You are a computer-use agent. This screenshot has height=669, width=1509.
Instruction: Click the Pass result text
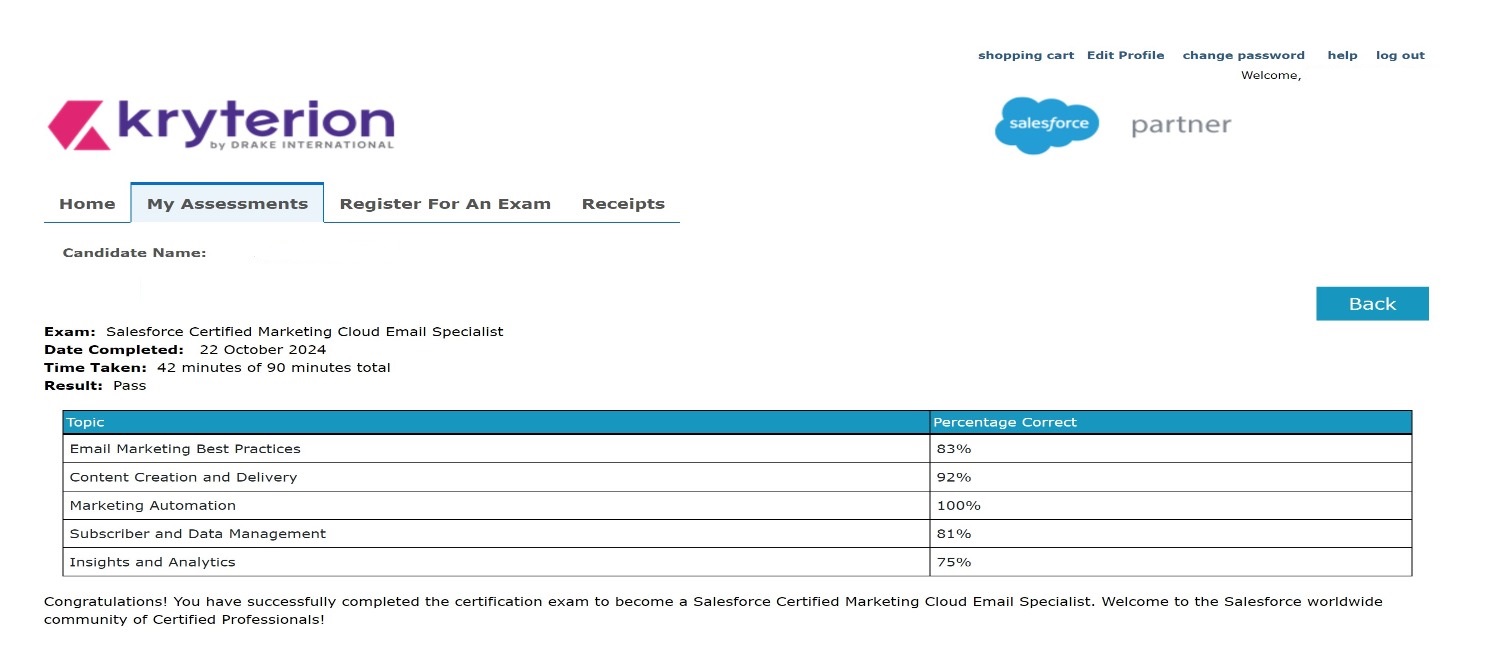point(130,385)
